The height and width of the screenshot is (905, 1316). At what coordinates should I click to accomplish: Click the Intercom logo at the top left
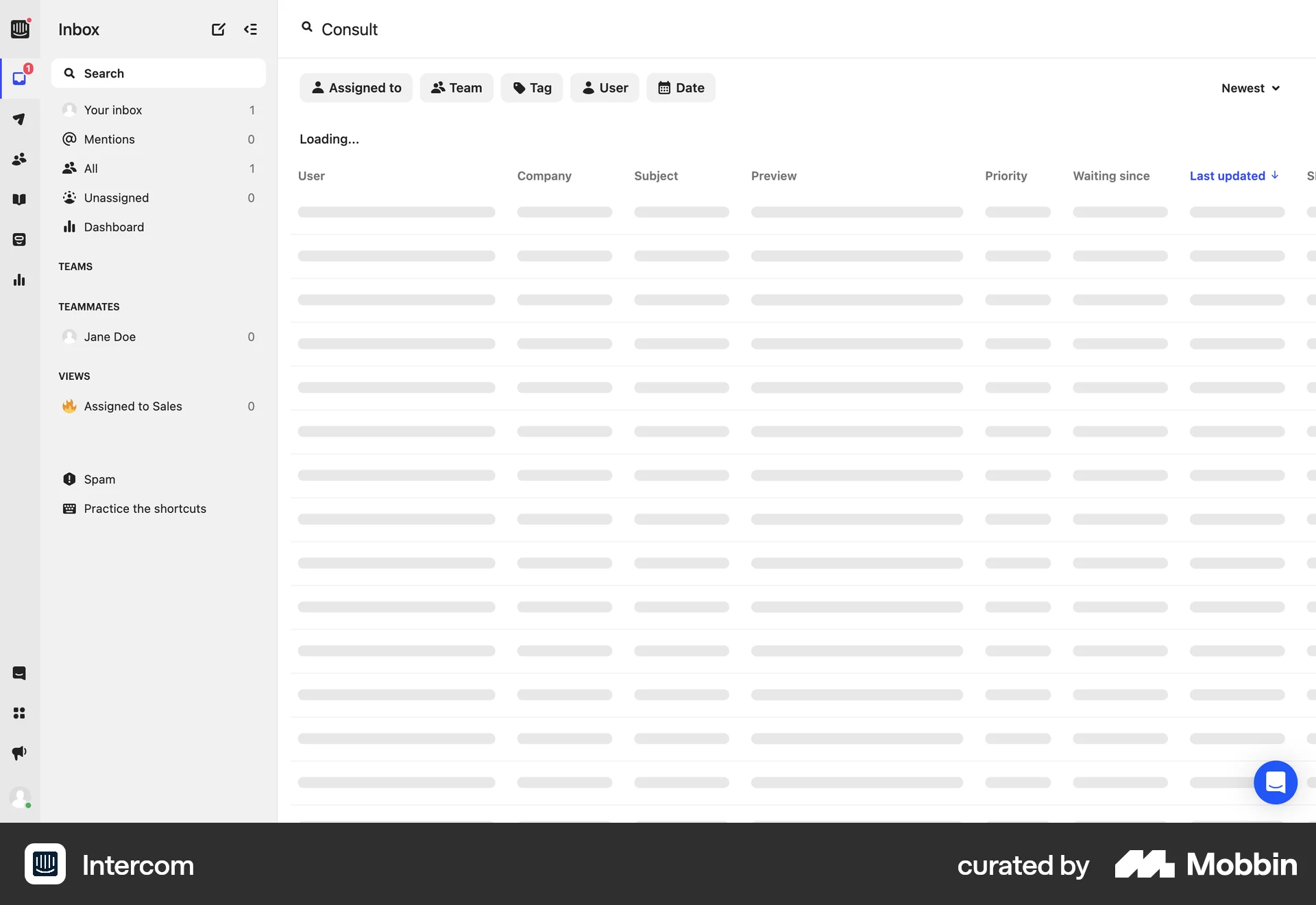20,29
